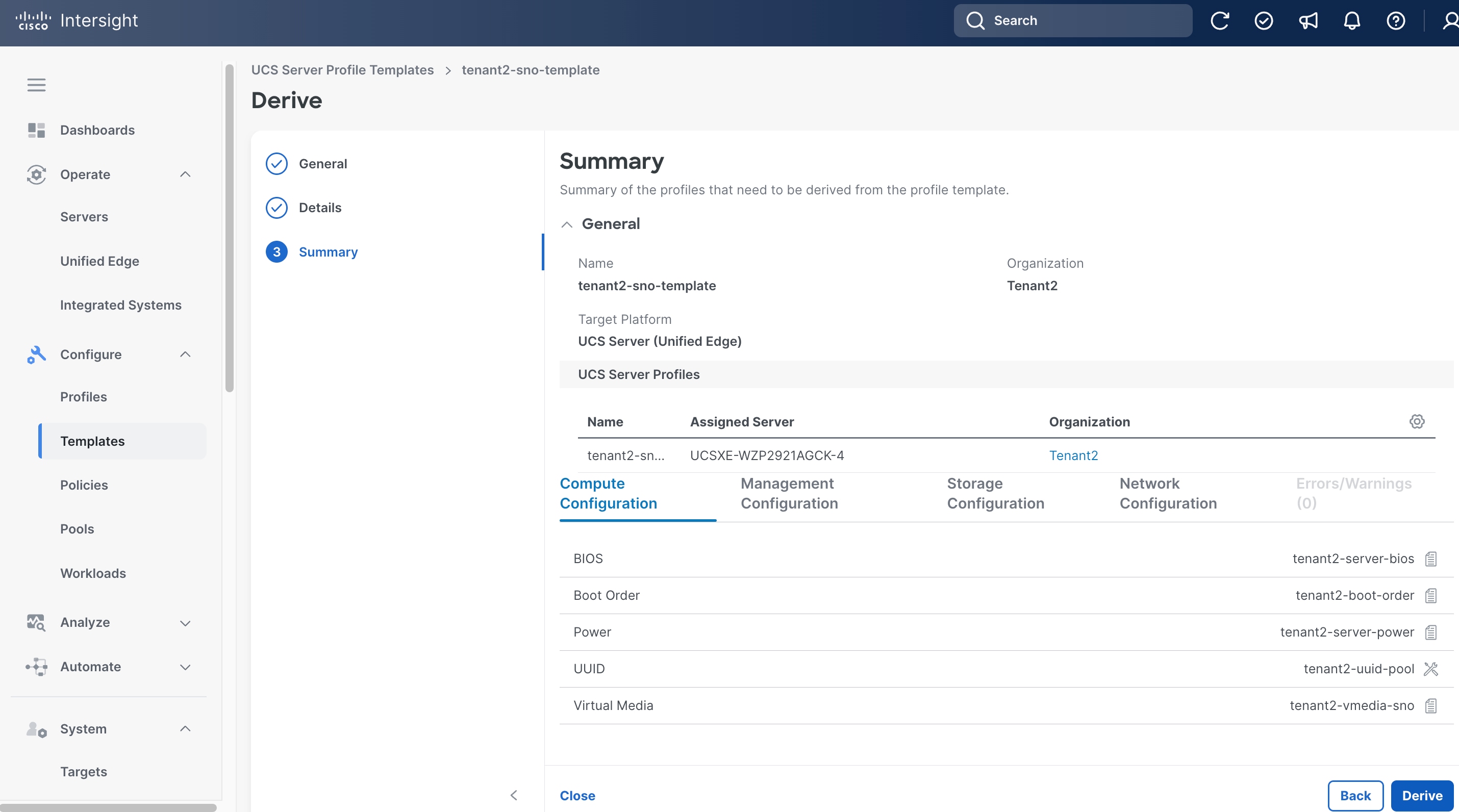This screenshot has height=812, width=1459.
Task: View the tenant2-server-bios policy details icon
Action: [1431, 559]
